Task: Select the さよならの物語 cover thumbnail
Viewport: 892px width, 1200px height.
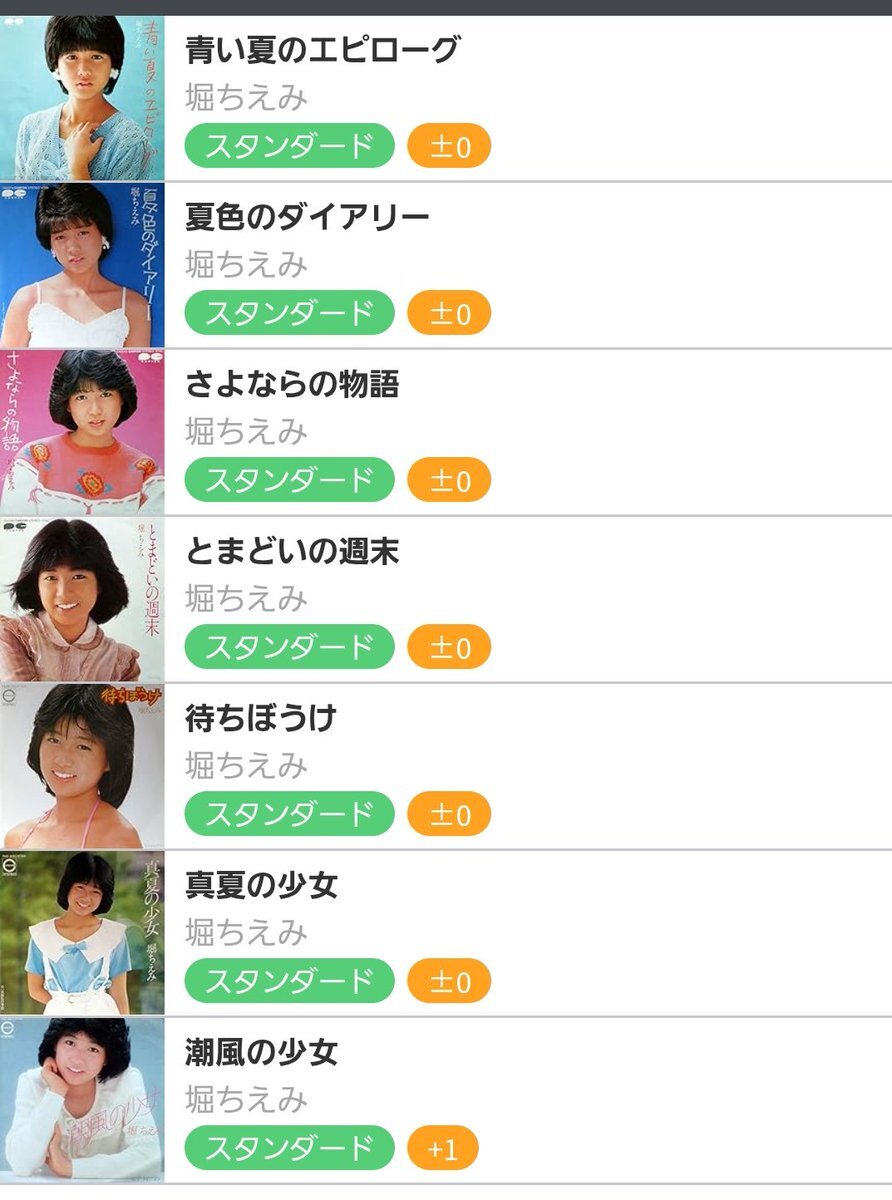Action: [x=82, y=432]
